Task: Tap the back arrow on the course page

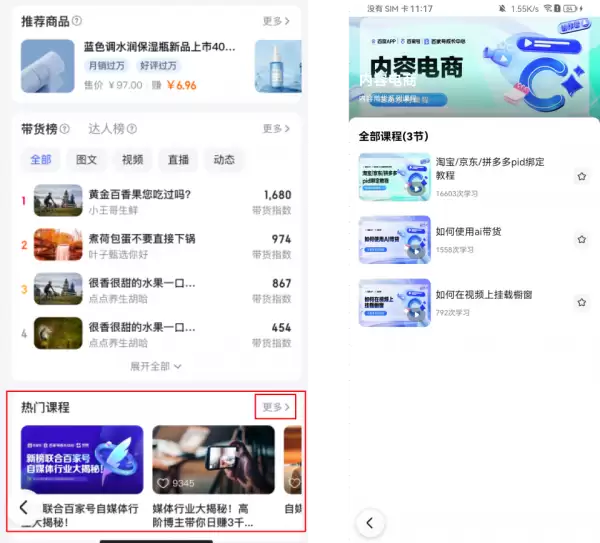Action: point(370,523)
